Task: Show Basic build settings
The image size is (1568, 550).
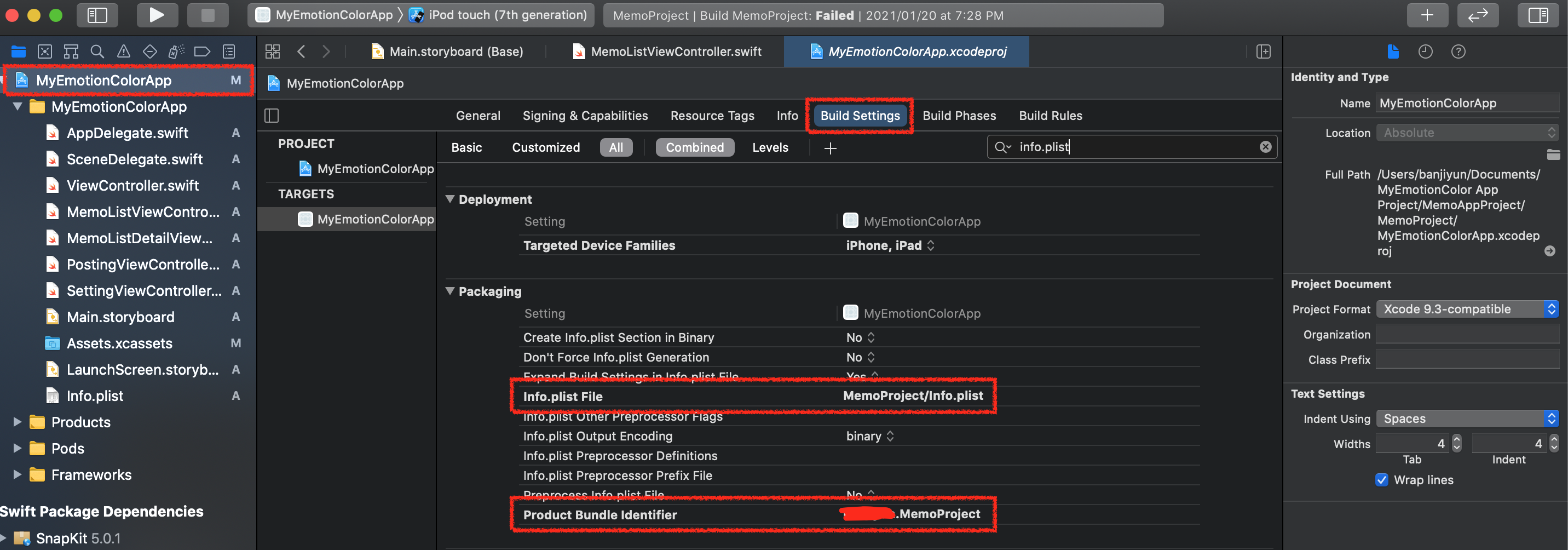Action: tap(466, 147)
